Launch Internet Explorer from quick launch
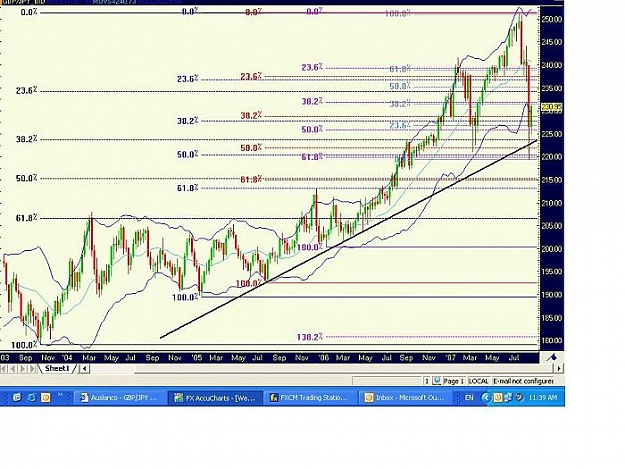This screenshot has width=625, height=469. click(x=31, y=397)
